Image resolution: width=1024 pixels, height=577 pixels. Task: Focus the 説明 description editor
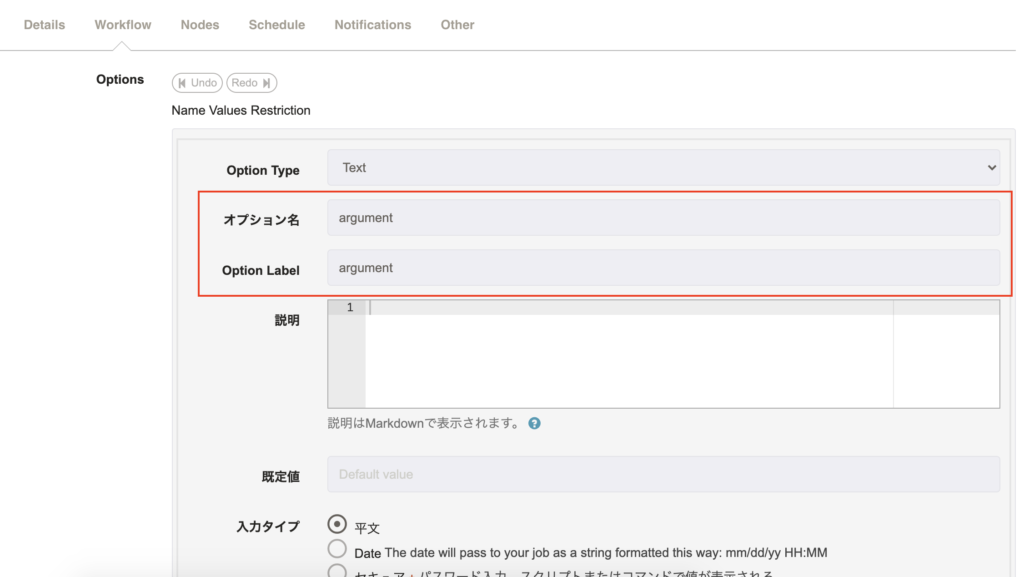[x=664, y=354]
